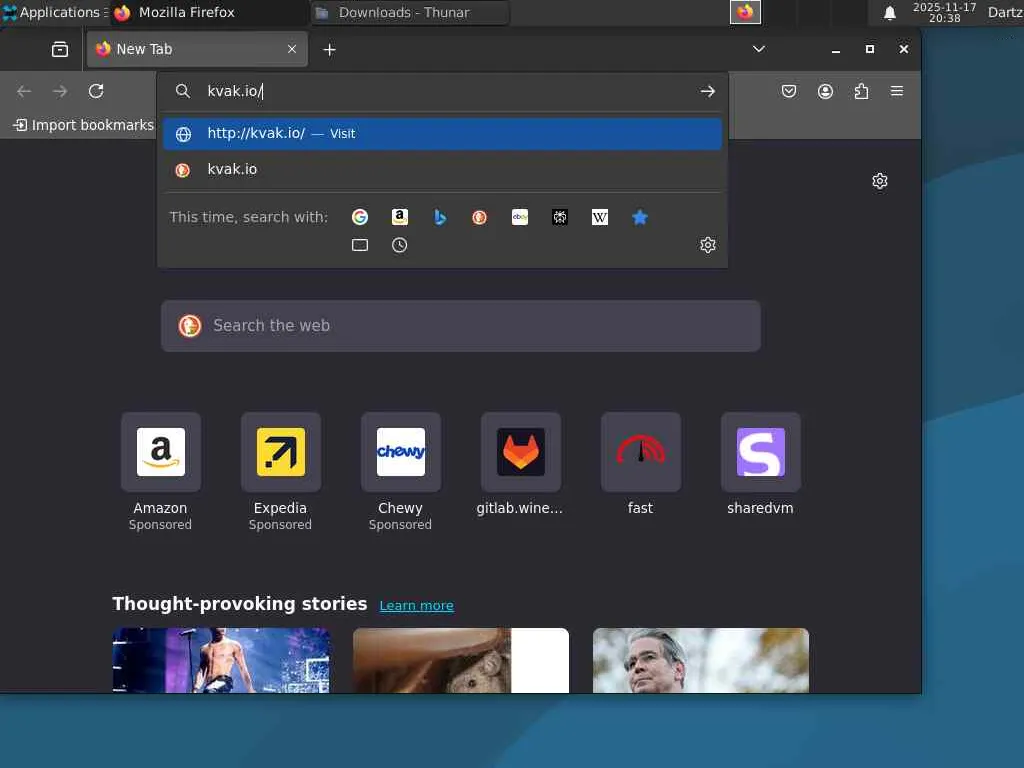Open a new tab with plus button
The height and width of the screenshot is (768, 1024).
click(330, 50)
